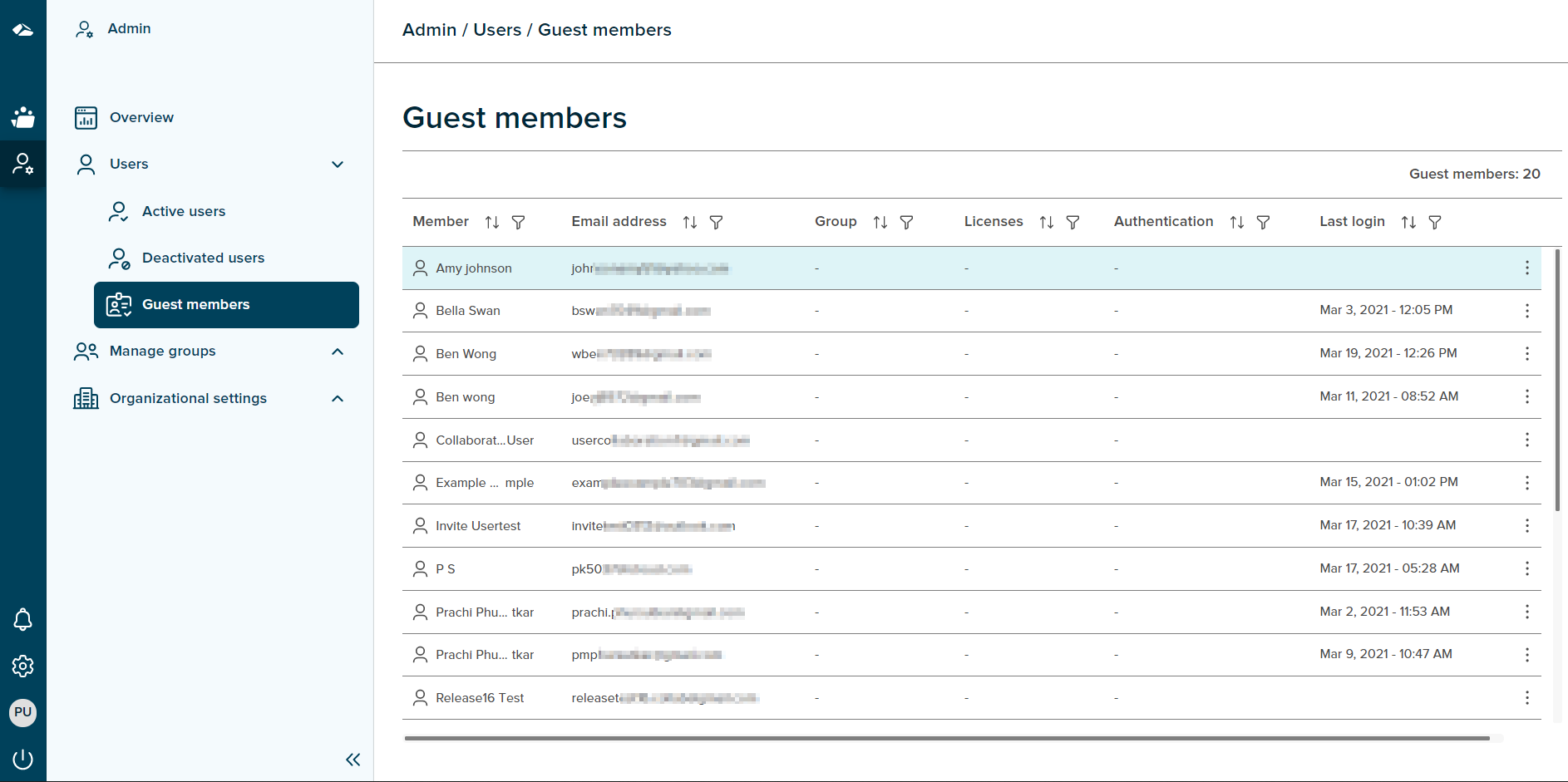
Task: Open more options for Amy johnson
Action: click(1527, 268)
